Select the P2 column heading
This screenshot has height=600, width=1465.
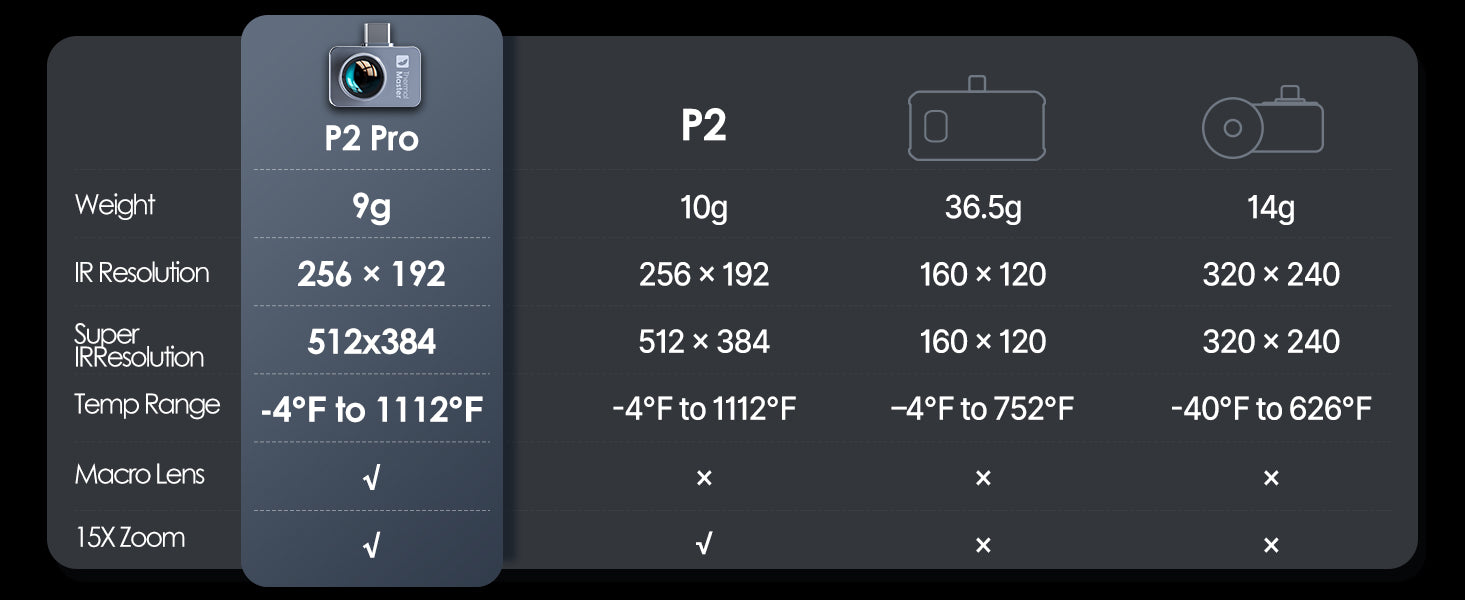click(x=704, y=126)
